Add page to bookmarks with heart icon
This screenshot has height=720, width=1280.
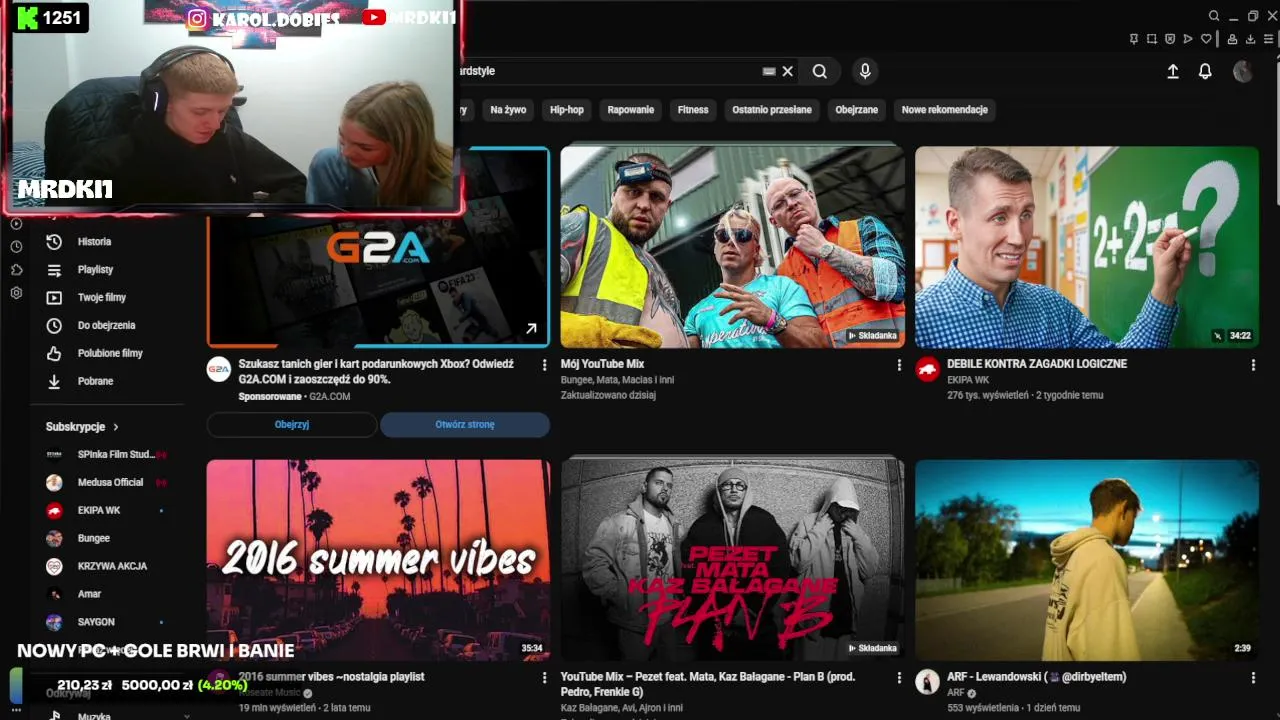(1207, 39)
